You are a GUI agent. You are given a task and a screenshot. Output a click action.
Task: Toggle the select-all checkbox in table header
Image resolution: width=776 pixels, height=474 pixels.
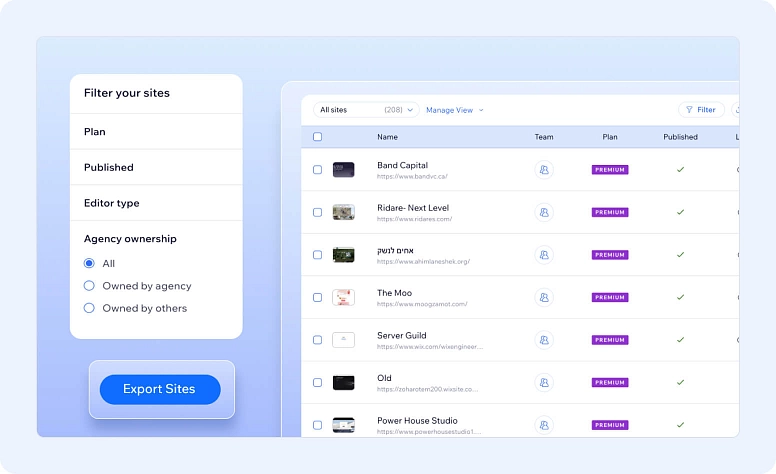[x=318, y=137]
